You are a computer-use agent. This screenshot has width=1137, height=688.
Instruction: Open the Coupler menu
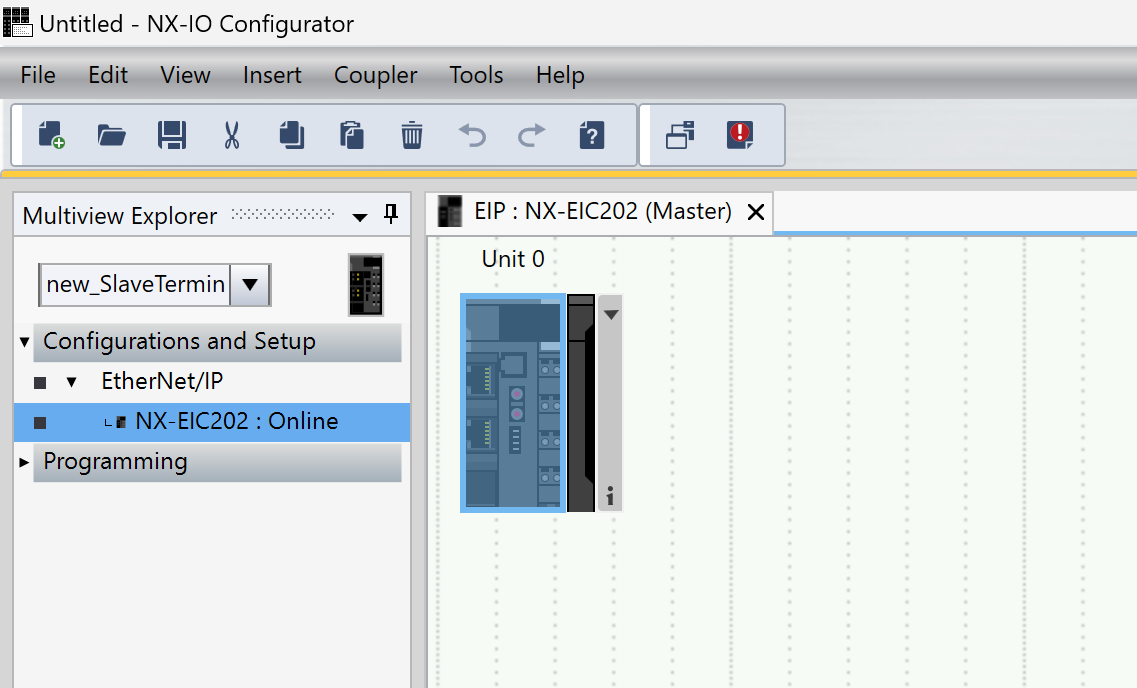coord(375,75)
